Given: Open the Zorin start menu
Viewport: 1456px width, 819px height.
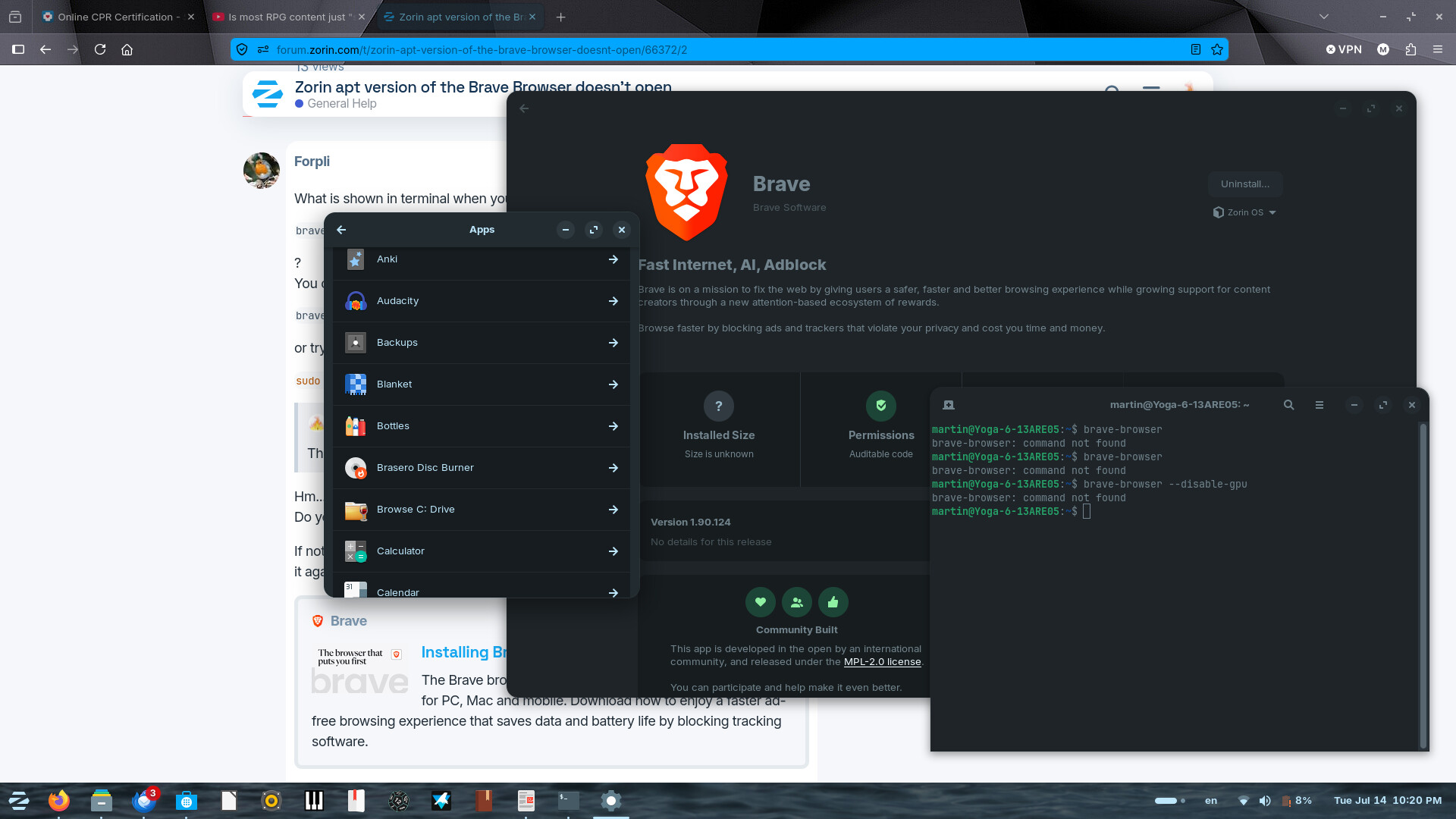Looking at the screenshot, I should 18,801.
